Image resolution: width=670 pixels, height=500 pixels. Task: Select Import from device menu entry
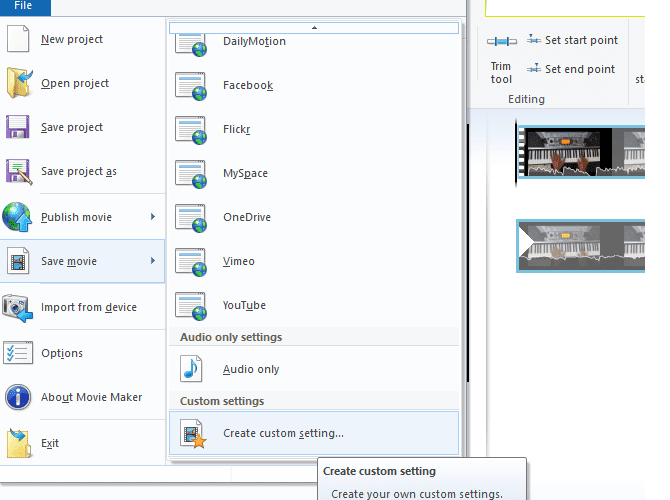click(83, 307)
